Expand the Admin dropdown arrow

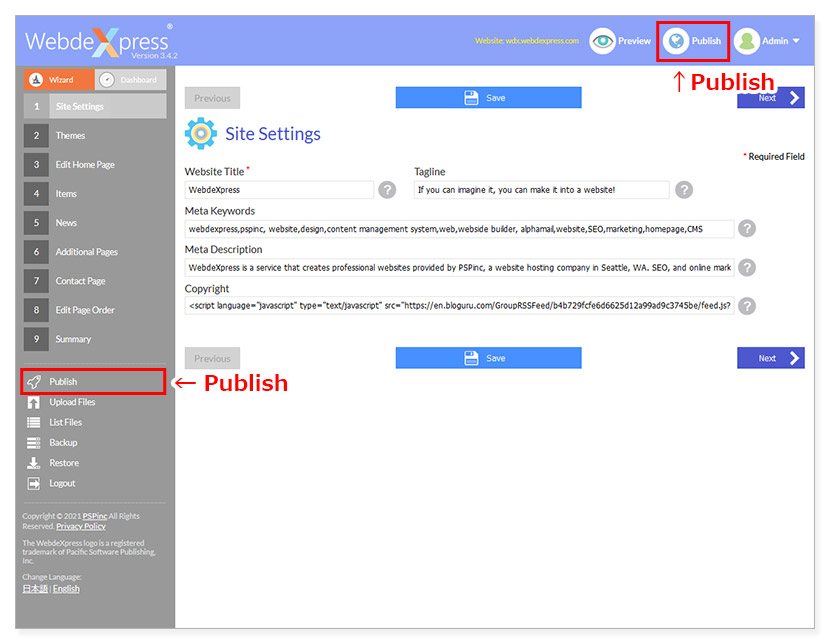796,41
